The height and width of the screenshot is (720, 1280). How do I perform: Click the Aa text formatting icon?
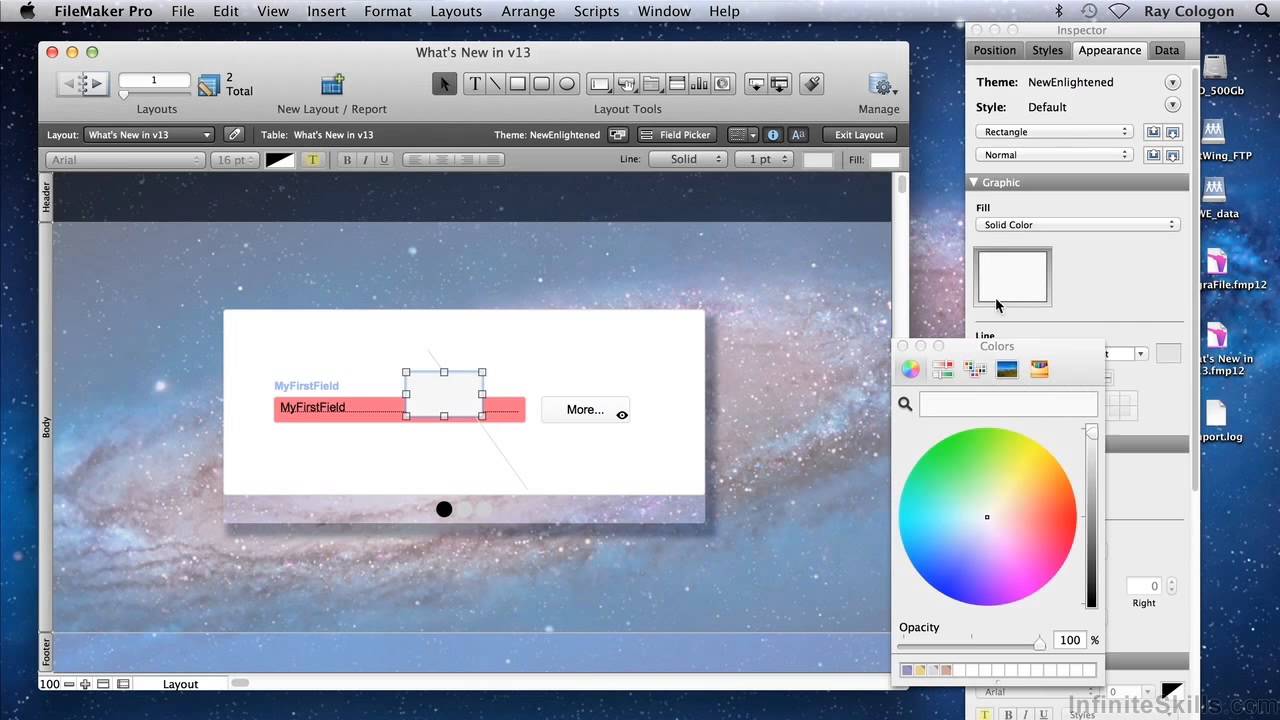tap(798, 134)
